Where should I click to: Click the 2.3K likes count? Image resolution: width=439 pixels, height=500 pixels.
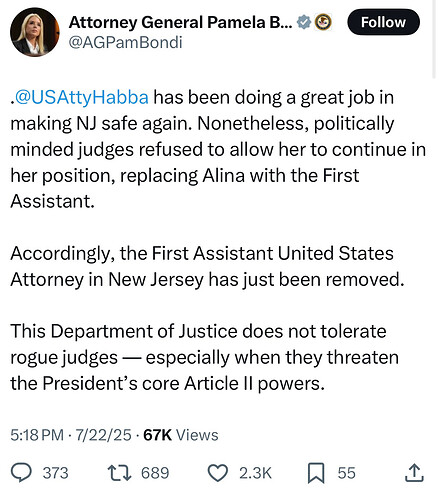255,473
